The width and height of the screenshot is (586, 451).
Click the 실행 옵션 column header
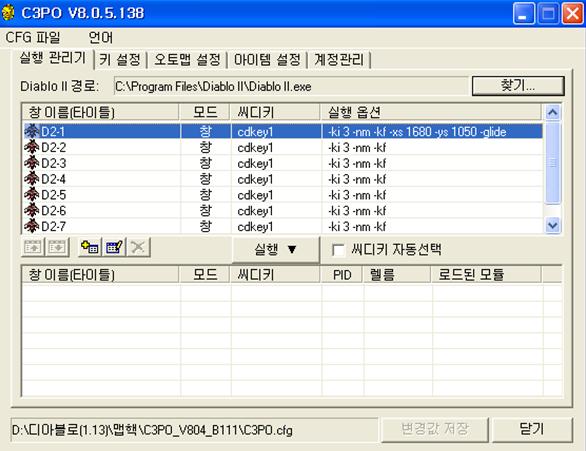(431, 112)
